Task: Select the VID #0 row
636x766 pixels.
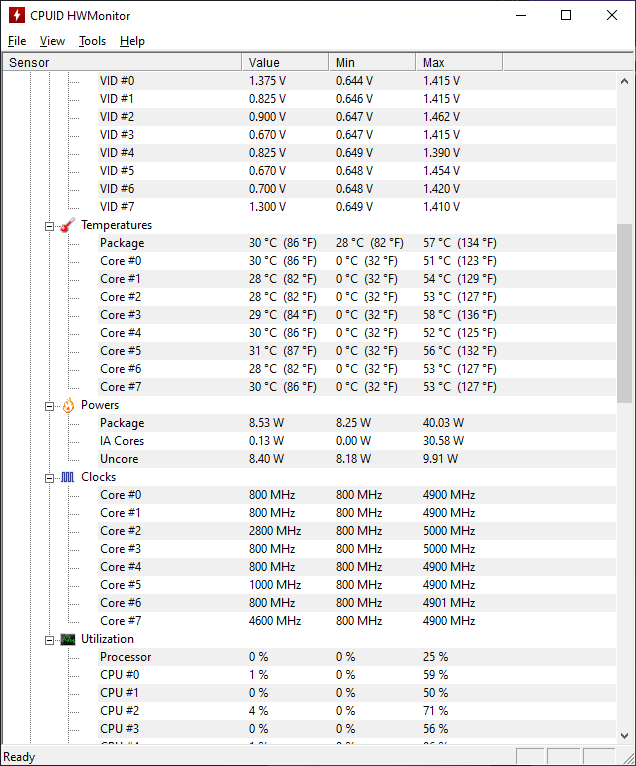Action: click(357, 81)
